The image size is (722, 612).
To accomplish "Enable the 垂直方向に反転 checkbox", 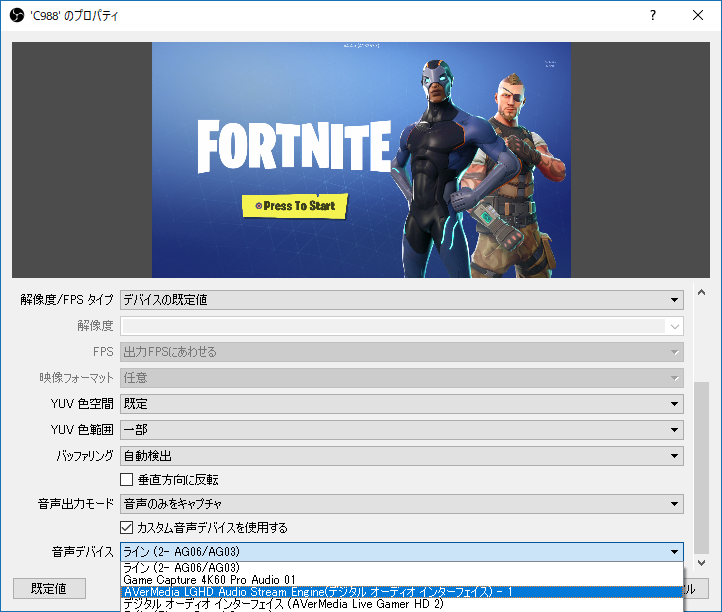I will pos(127,480).
